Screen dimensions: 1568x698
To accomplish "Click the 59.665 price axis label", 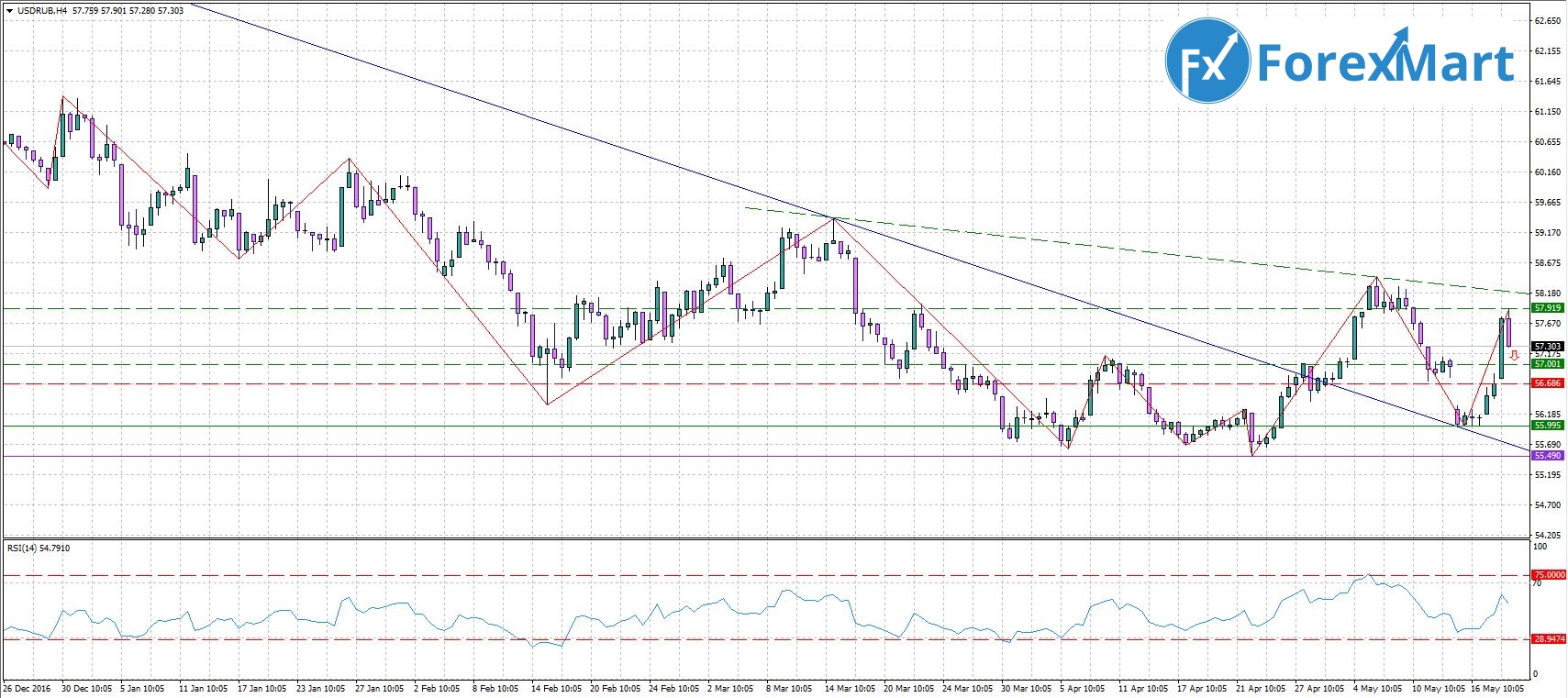I will point(1548,203).
